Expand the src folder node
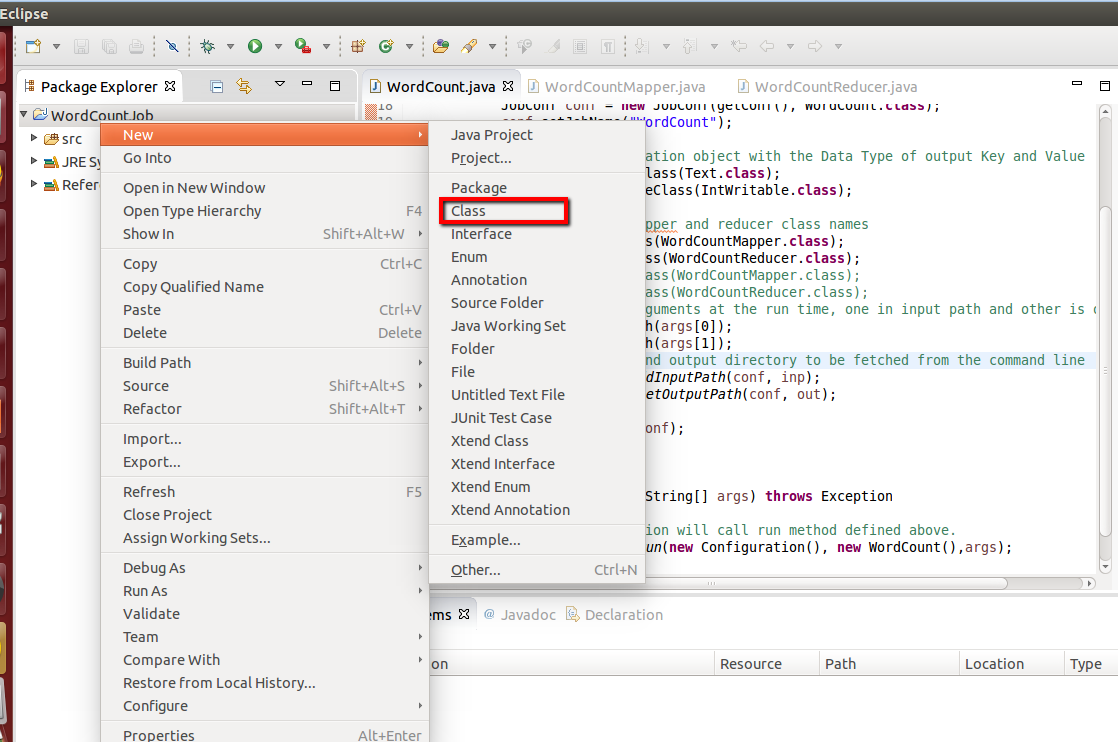 coord(34,138)
